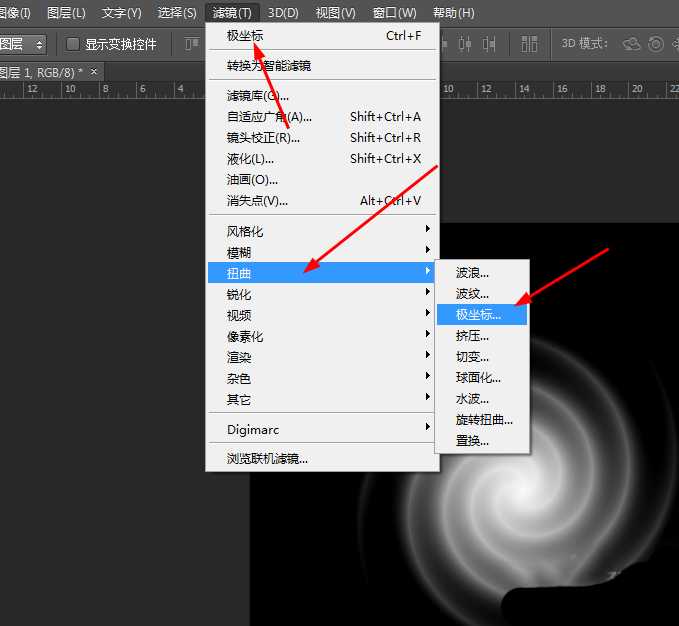Select the 3D roll object icon
This screenshot has width=679, height=626.
coord(656,44)
